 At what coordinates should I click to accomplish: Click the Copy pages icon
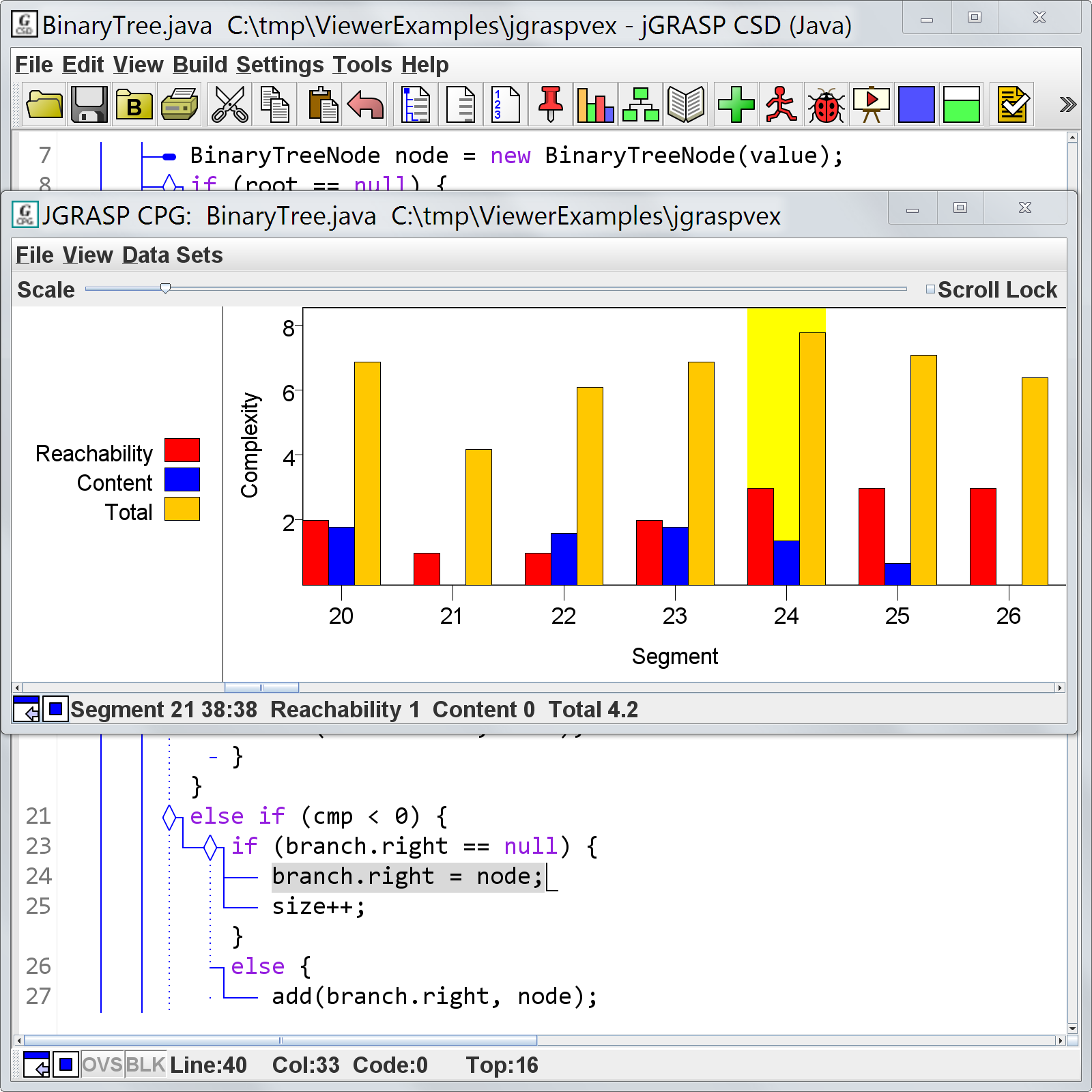click(x=275, y=105)
